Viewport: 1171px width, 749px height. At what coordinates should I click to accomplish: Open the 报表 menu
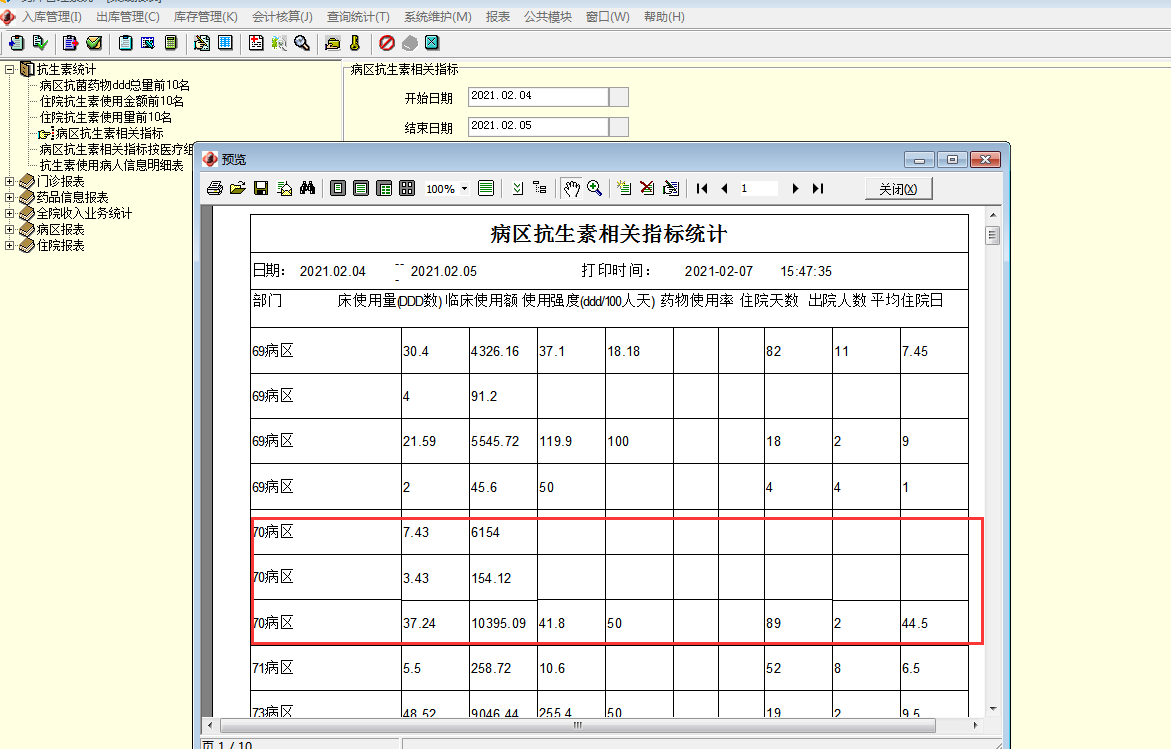click(497, 16)
